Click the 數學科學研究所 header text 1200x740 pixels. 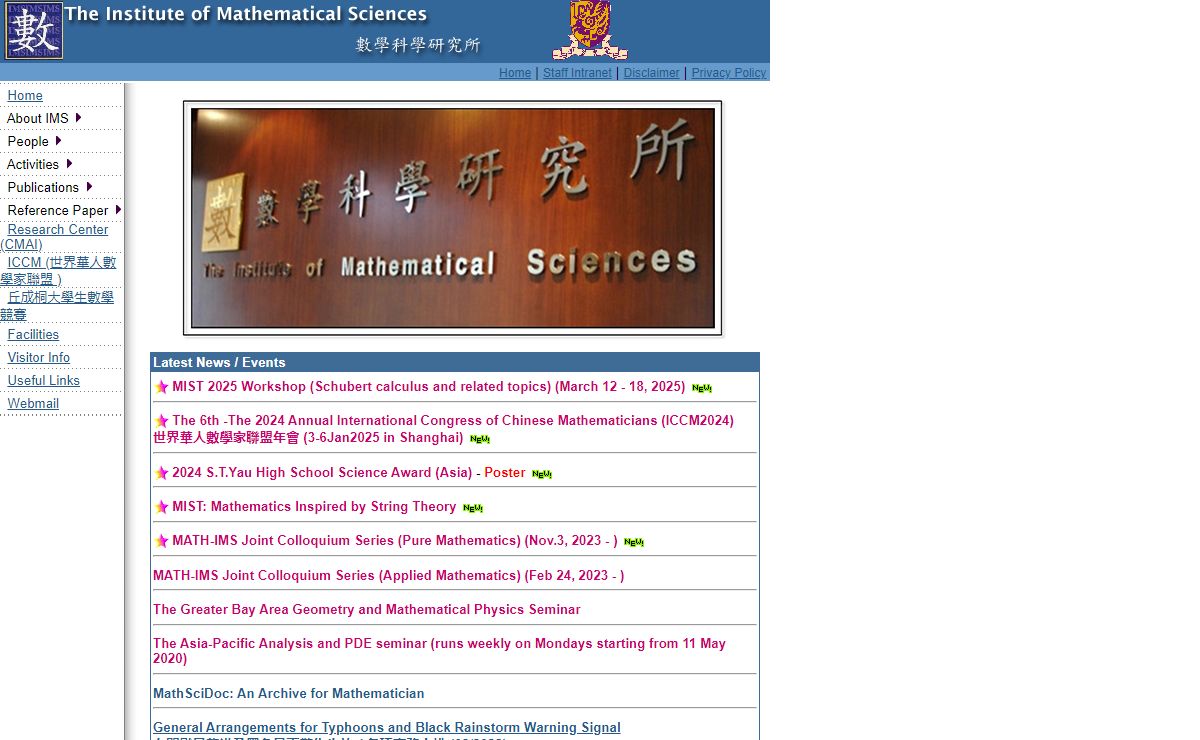[x=418, y=45]
